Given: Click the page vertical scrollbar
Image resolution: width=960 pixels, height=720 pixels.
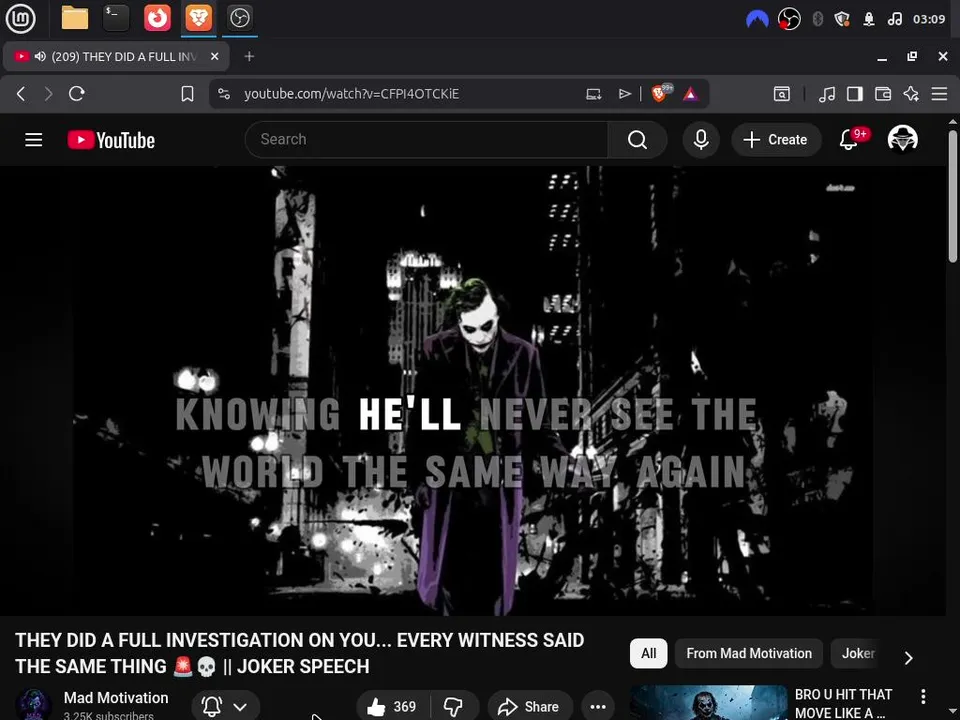Looking at the screenshot, I should tap(953, 197).
